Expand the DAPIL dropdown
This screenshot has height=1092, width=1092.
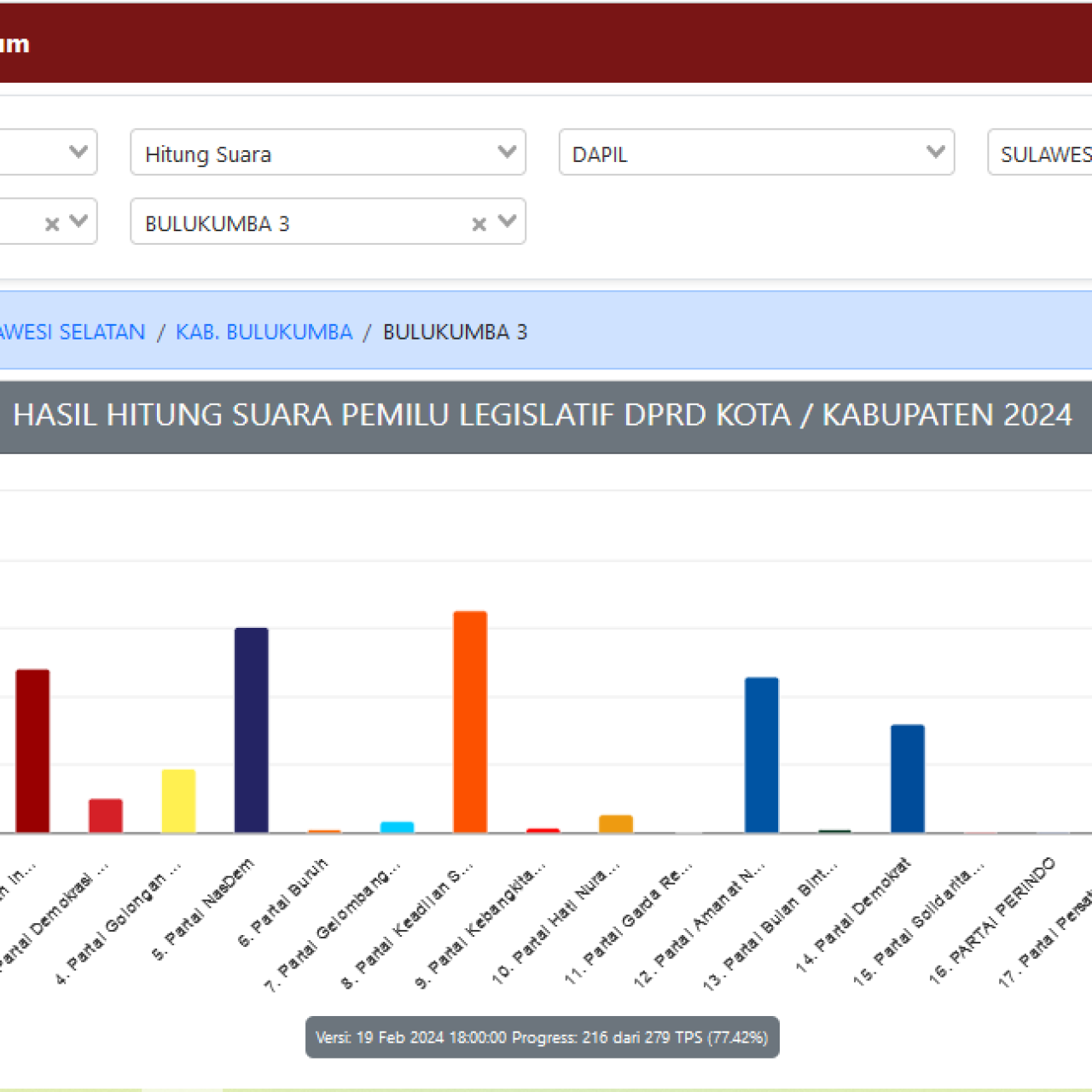pos(742,153)
